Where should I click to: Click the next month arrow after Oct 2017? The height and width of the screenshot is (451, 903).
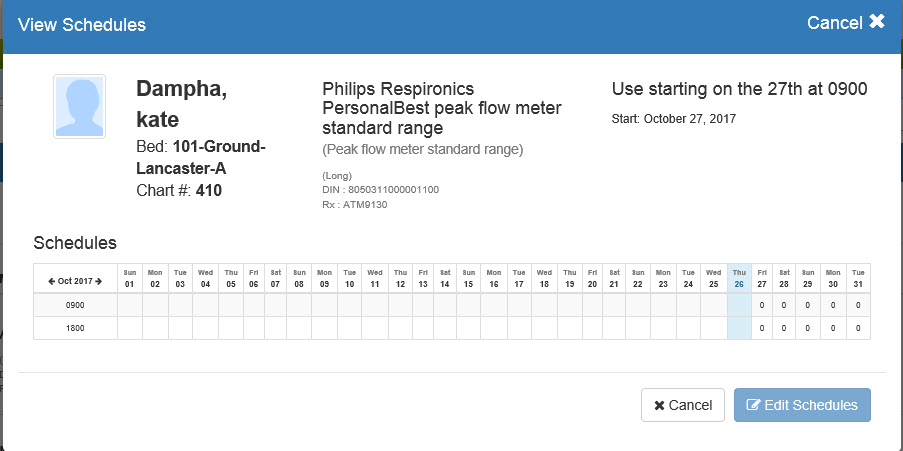99,281
